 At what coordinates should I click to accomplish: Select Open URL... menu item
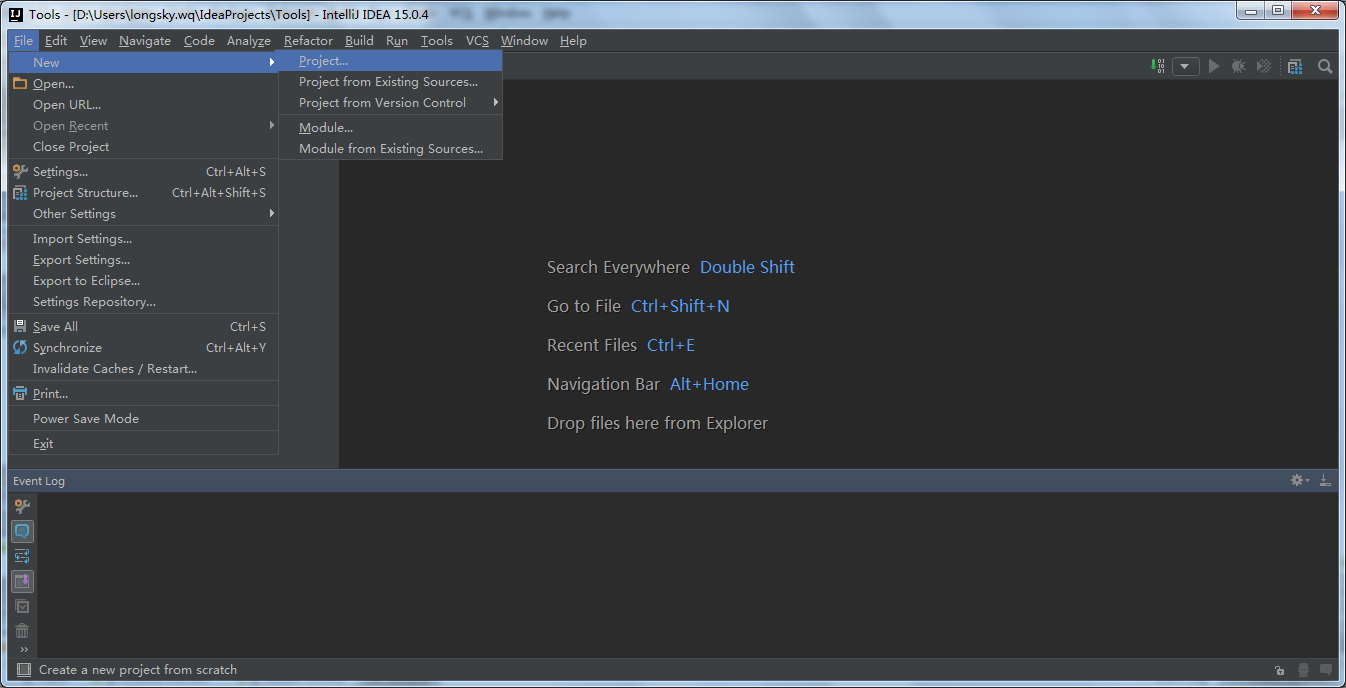click(143, 105)
